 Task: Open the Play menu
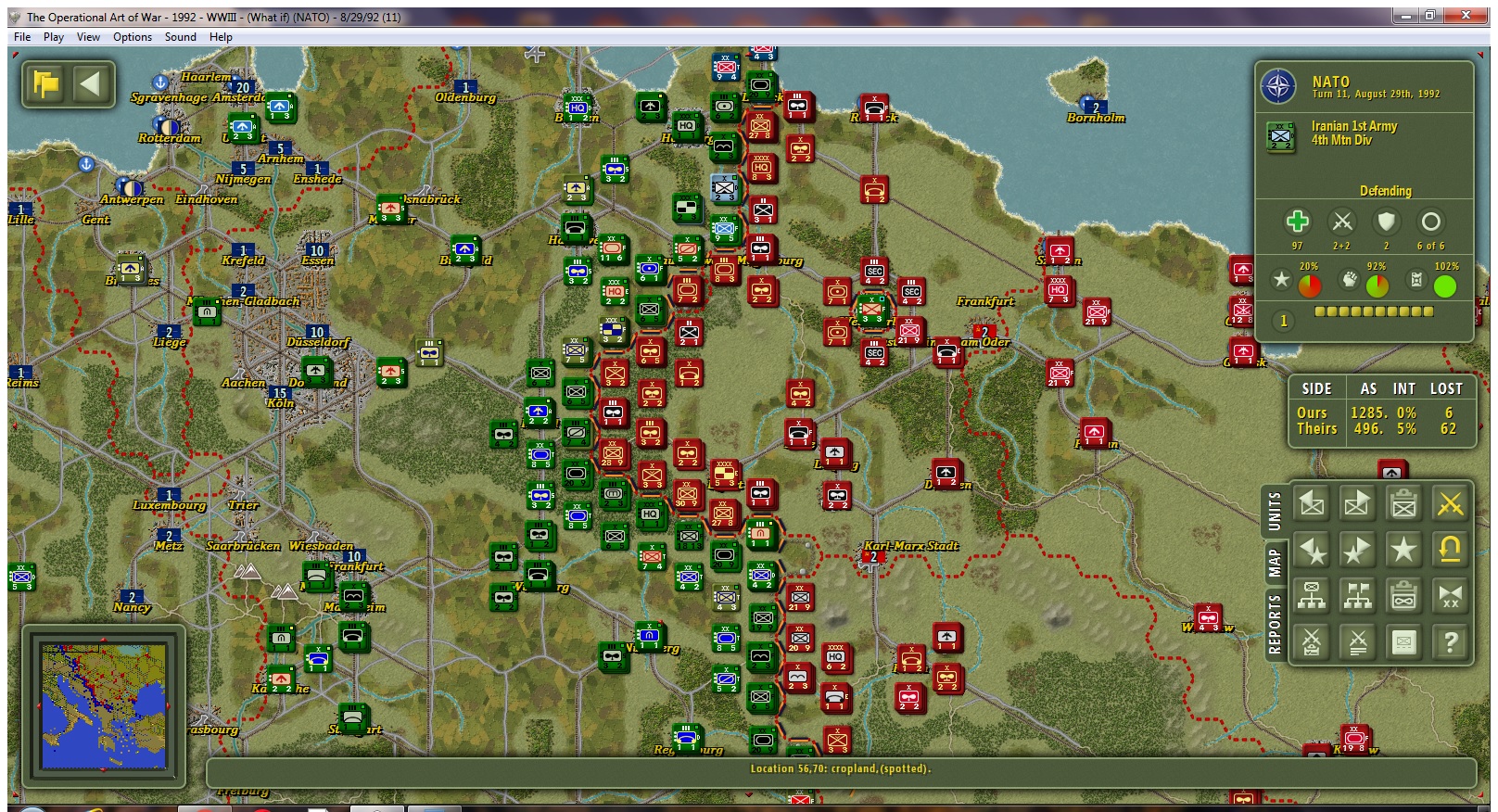point(54,37)
